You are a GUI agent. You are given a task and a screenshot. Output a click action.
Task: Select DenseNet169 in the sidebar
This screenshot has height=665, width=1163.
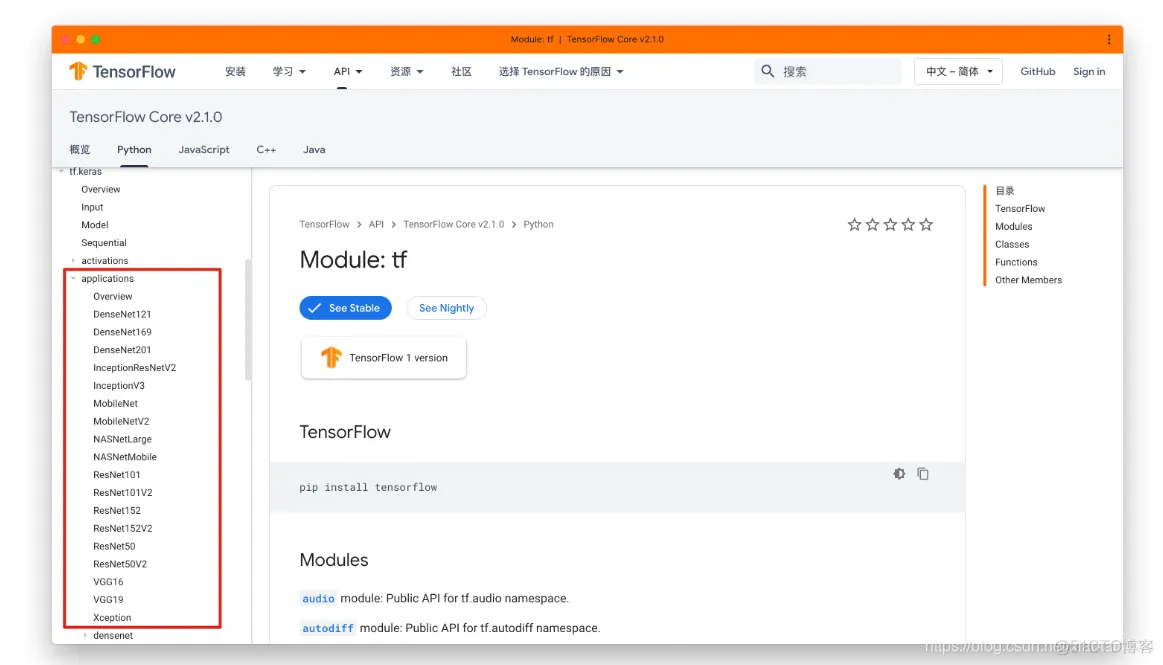pyautogui.click(x=122, y=332)
